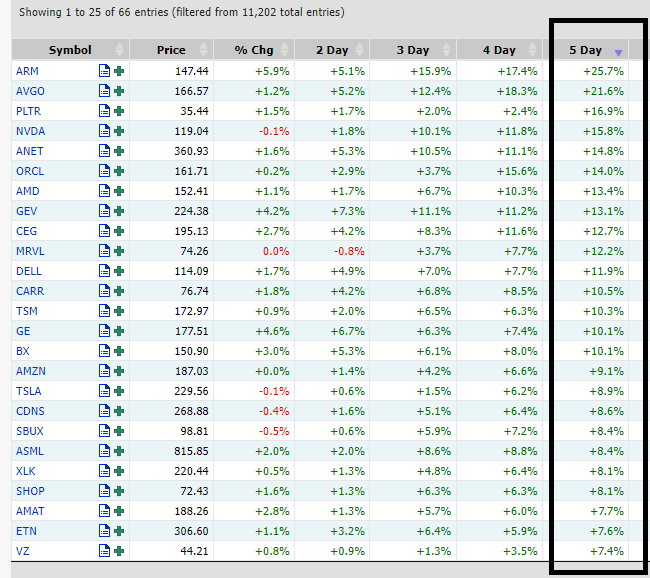
Task: Add XLK using green plus icon
Action: (119, 471)
